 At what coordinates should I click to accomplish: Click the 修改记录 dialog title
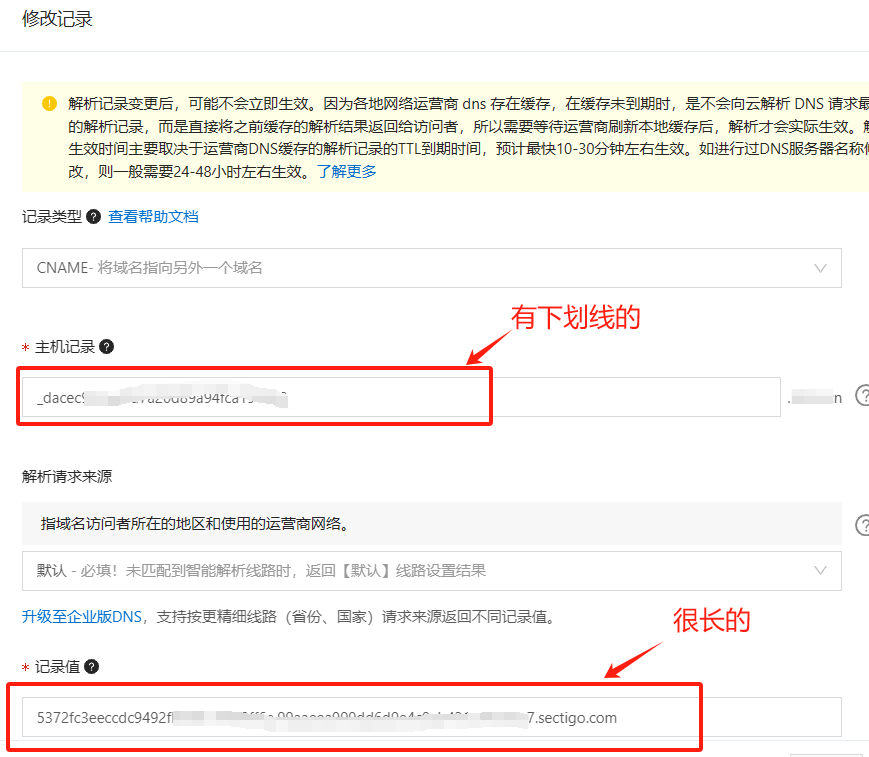click(x=57, y=19)
